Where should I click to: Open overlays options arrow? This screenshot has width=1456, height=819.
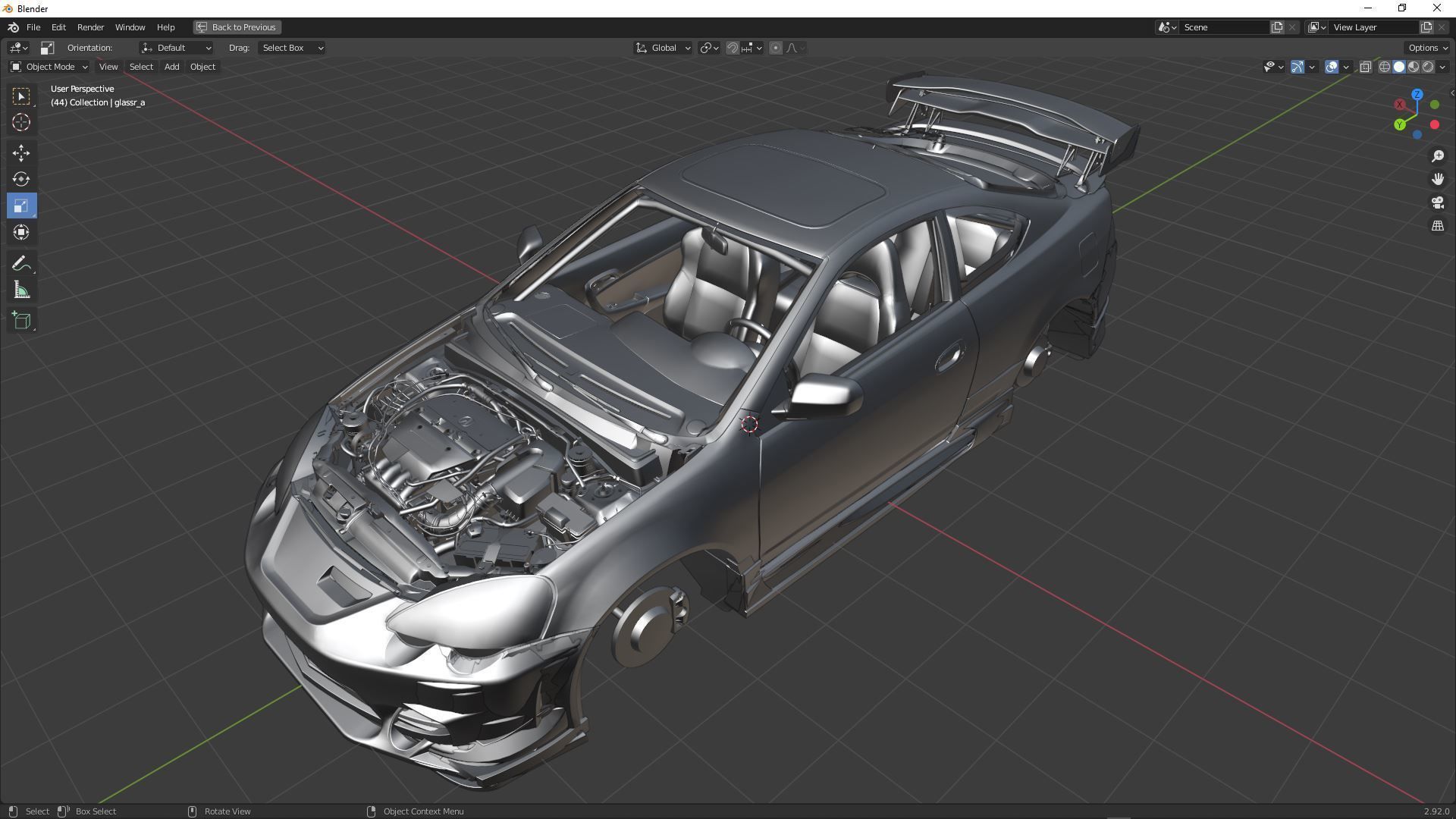tap(1346, 67)
